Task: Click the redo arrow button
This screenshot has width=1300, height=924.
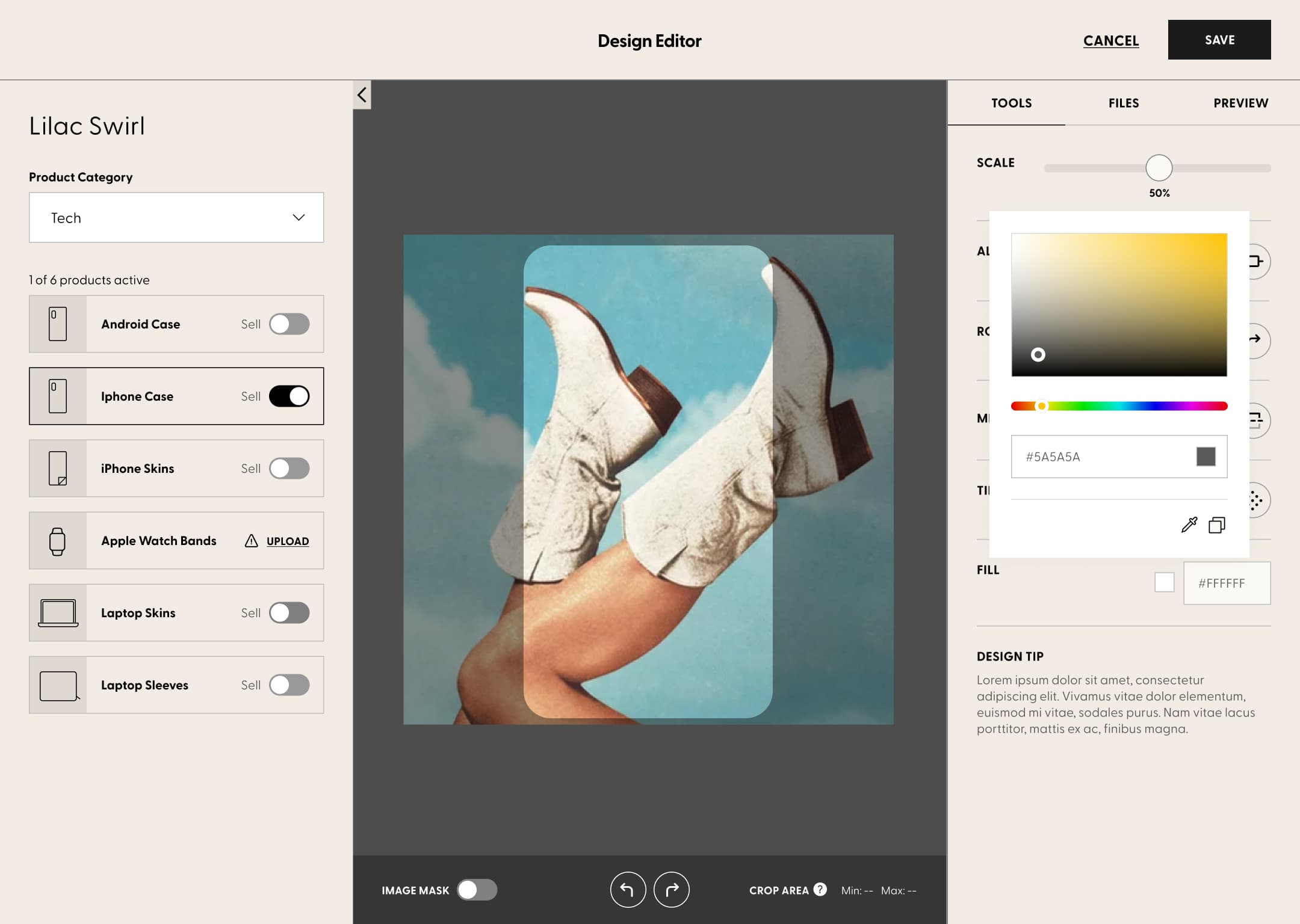Action: pyautogui.click(x=671, y=890)
